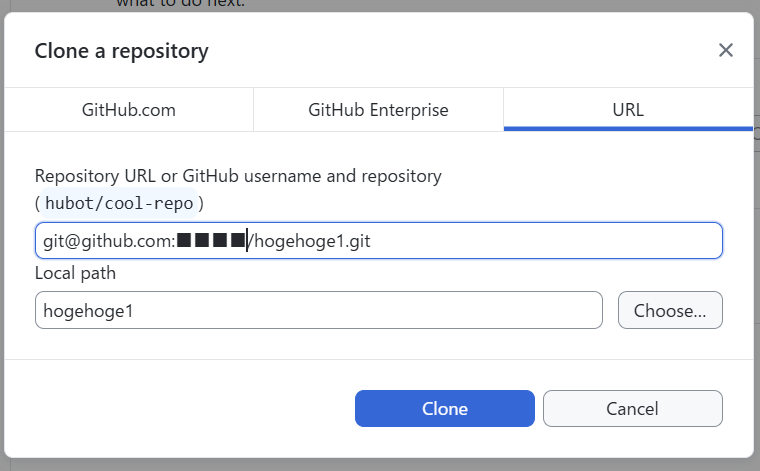This screenshot has height=471, width=760.
Task: Open the GitHub Enterprise tab
Action: [x=378, y=110]
